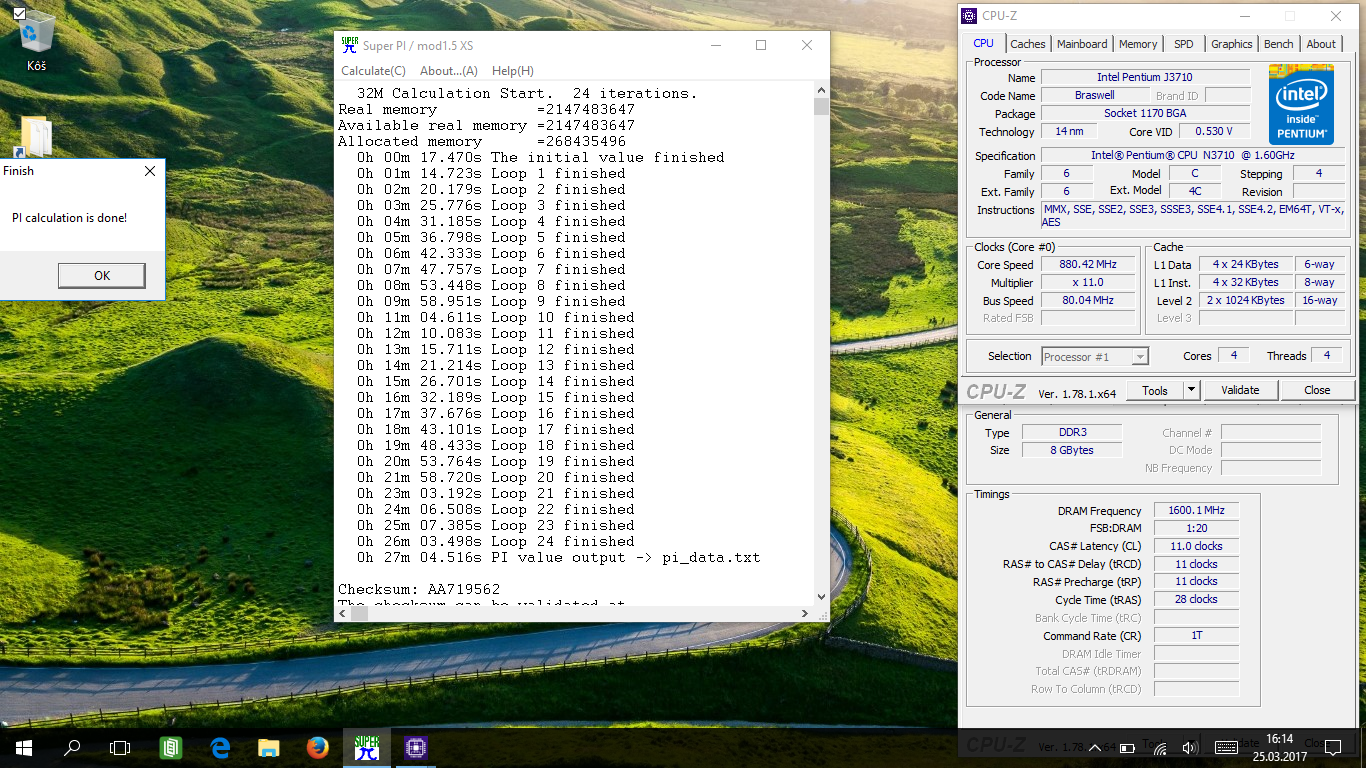Click the CPU-Z title bar icon
Screen dimensions: 1366x768
[968, 16]
